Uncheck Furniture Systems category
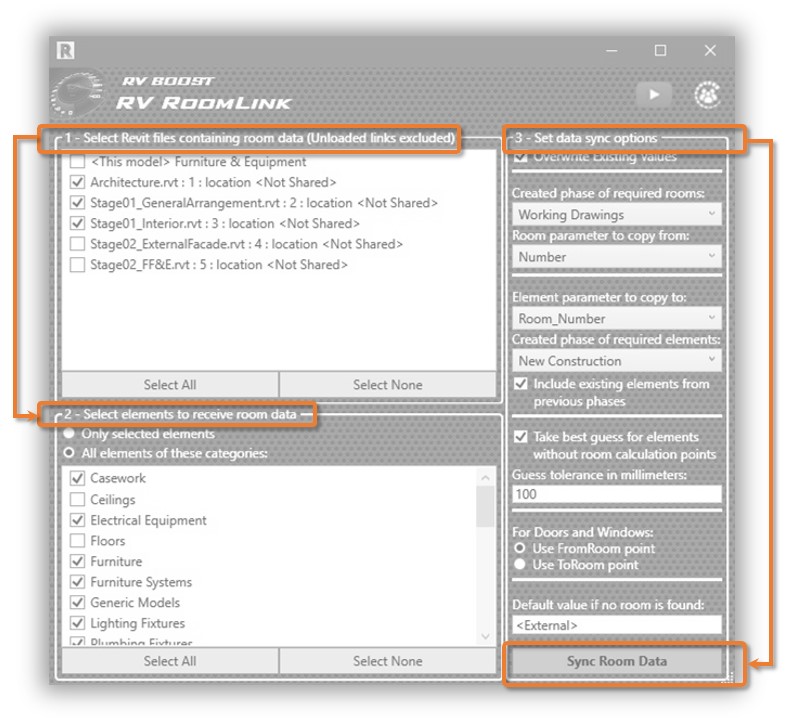 click(x=77, y=582)
